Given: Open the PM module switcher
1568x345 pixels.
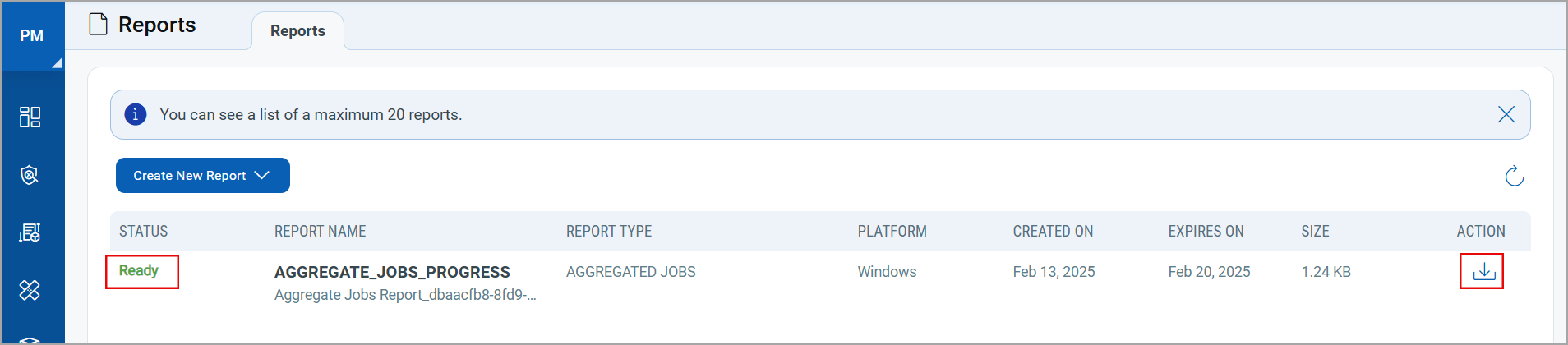Looking at the screenshot, I should tap(32, 35).
